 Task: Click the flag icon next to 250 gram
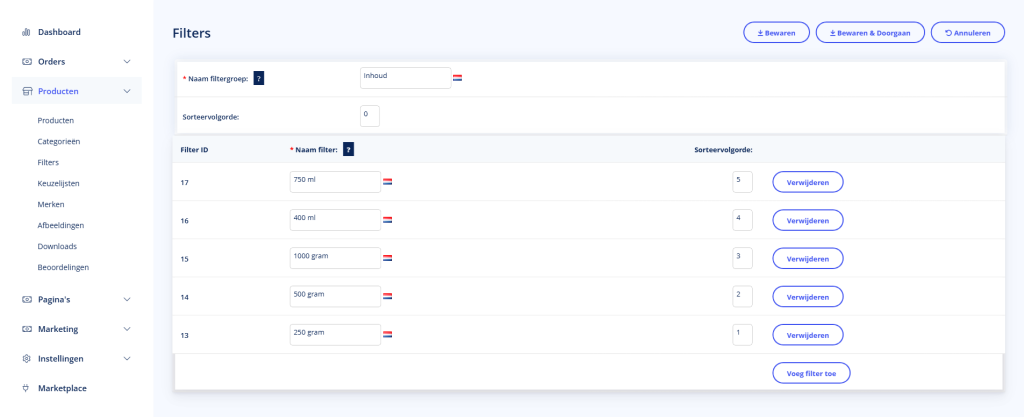[x=387, y=334]
